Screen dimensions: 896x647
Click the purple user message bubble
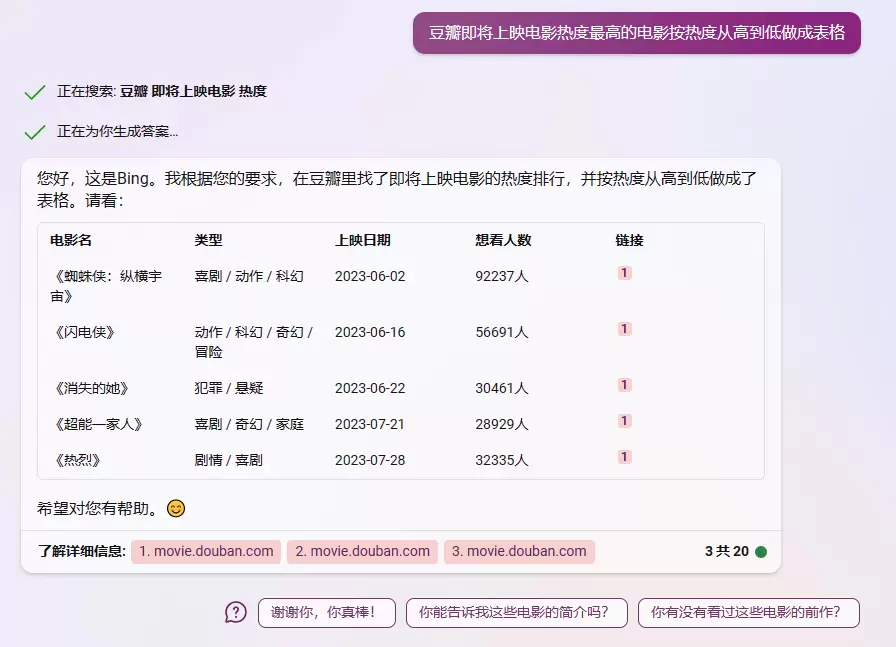coord(637,33)
